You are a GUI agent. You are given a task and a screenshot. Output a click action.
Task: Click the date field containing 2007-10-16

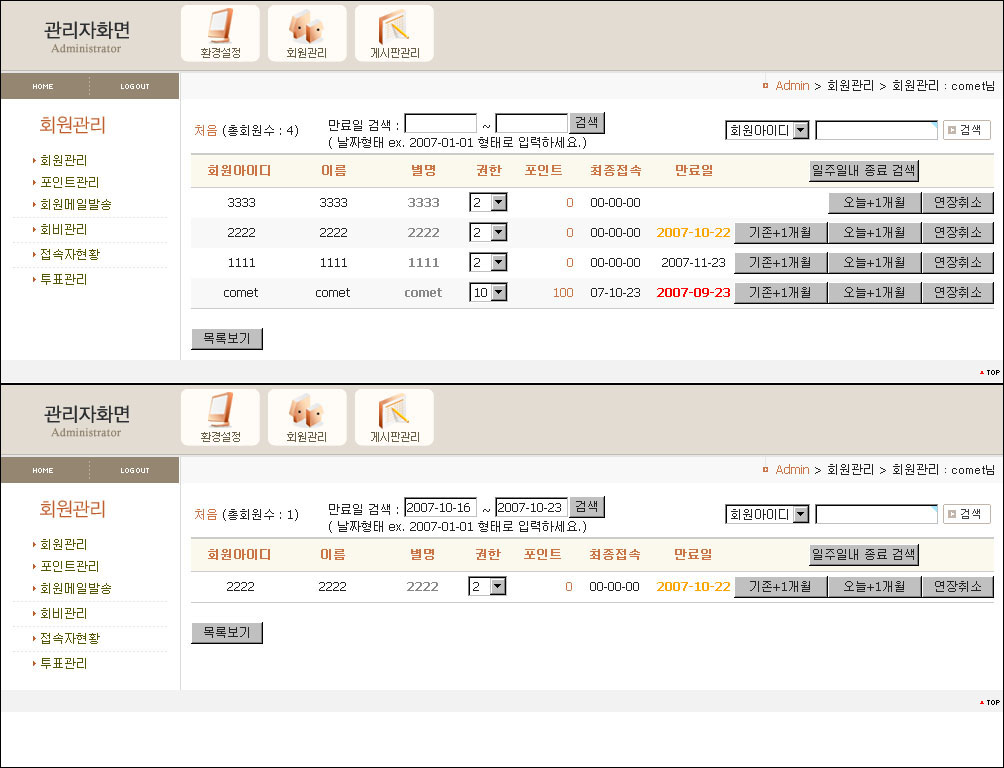(440, 507)
